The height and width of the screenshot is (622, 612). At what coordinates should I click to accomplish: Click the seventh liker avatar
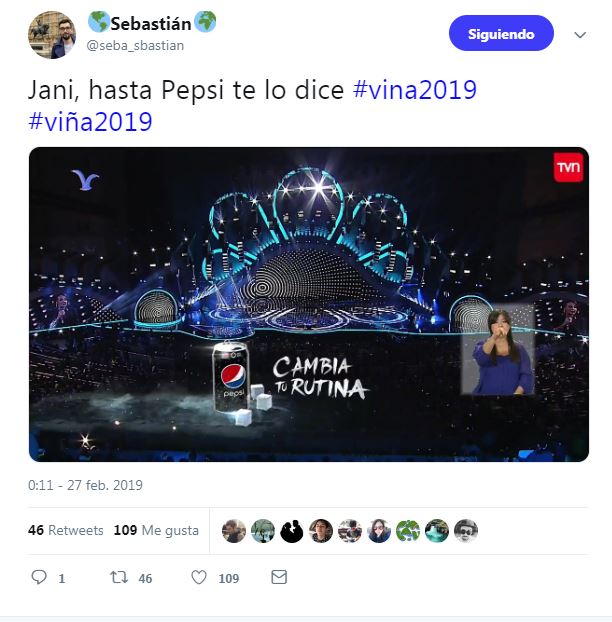pos(408,531)
